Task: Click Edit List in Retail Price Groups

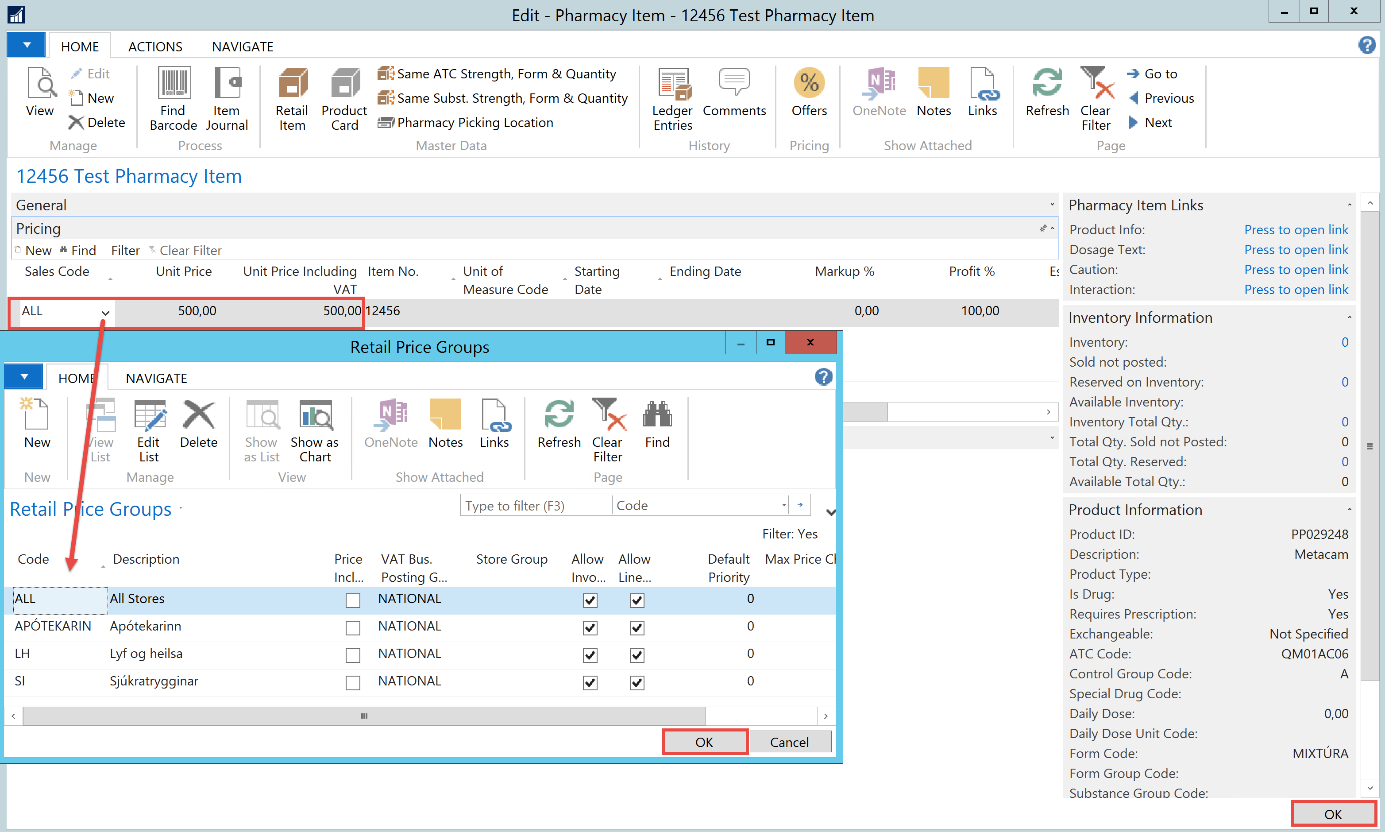Action: point(149,430)
